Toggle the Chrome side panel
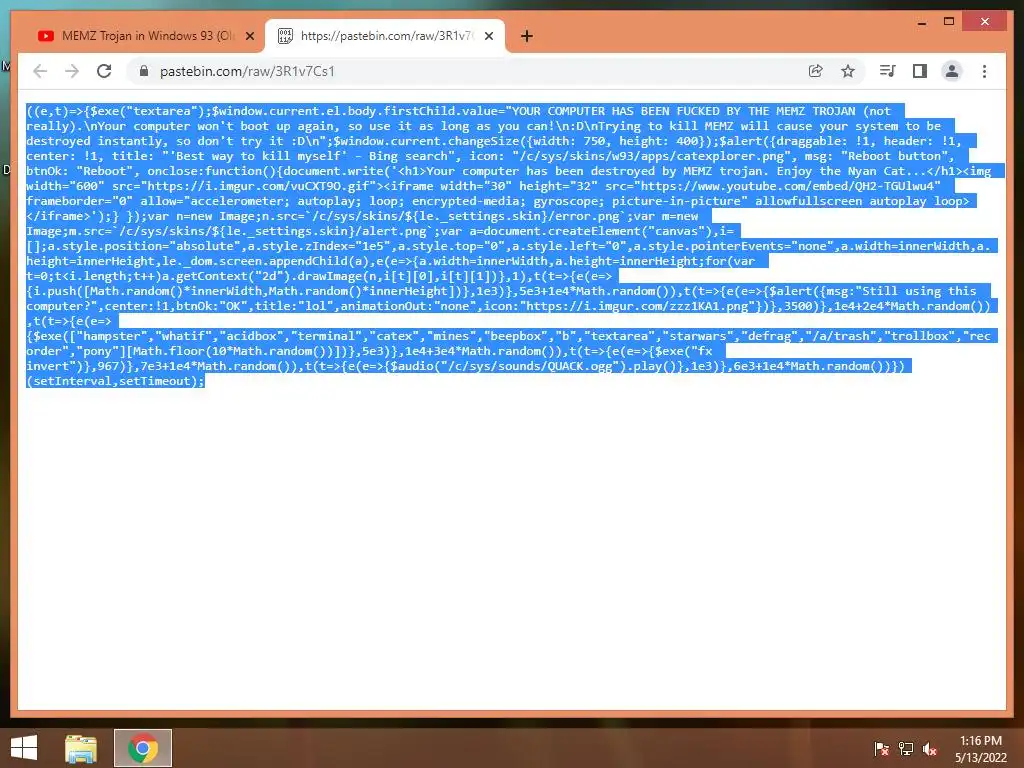 (x=920, y=71)
